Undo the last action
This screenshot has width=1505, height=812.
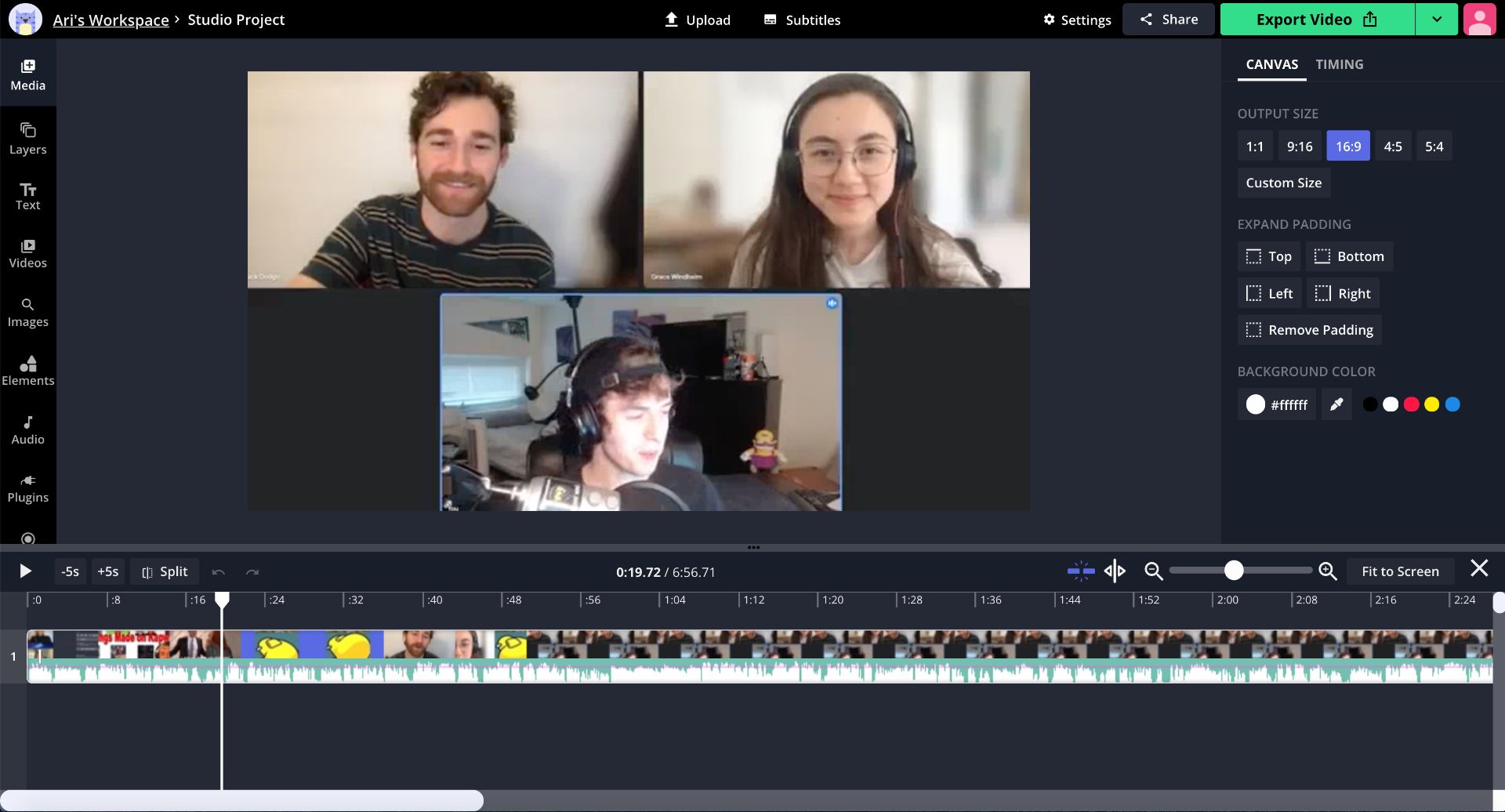[x=219, y=572]
